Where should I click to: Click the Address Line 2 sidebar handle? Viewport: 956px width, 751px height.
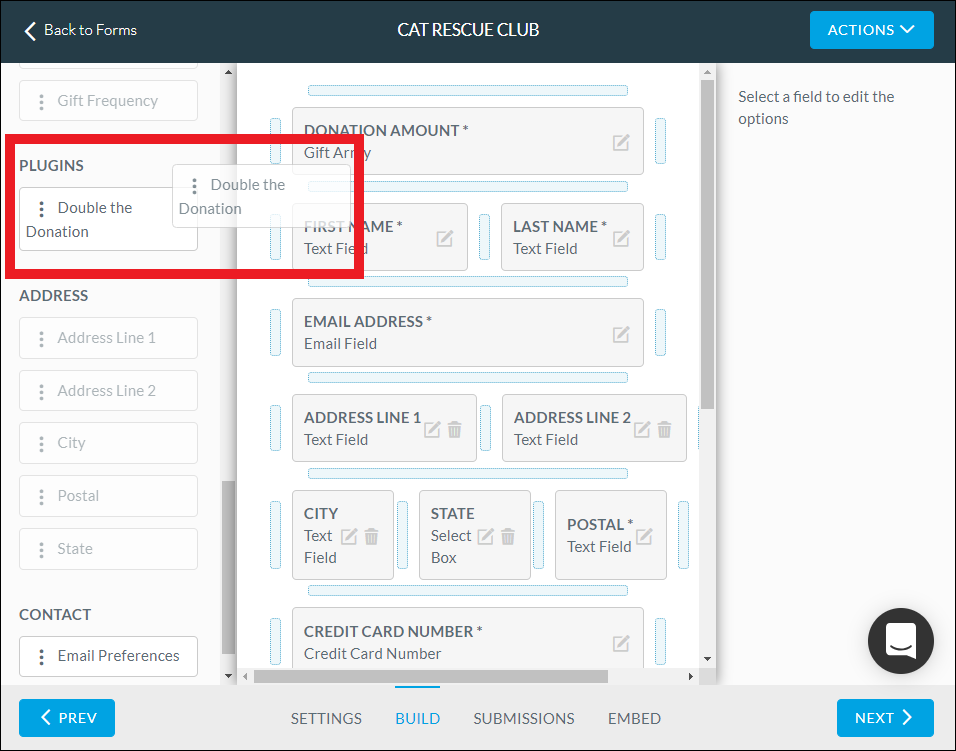click(x=41, y=392)
